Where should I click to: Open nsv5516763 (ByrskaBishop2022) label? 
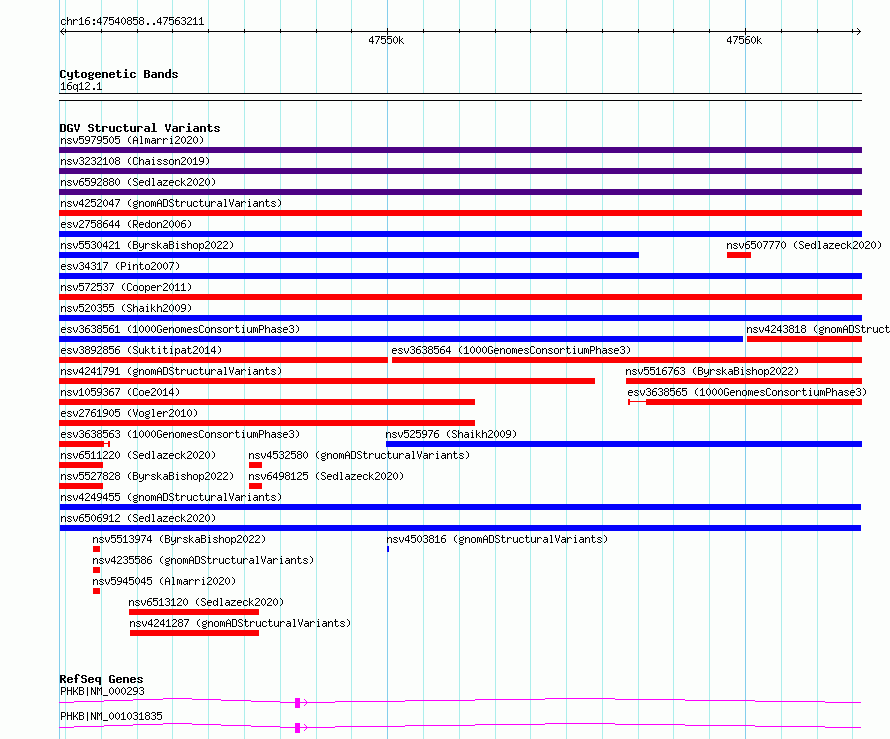coord(712,371)
